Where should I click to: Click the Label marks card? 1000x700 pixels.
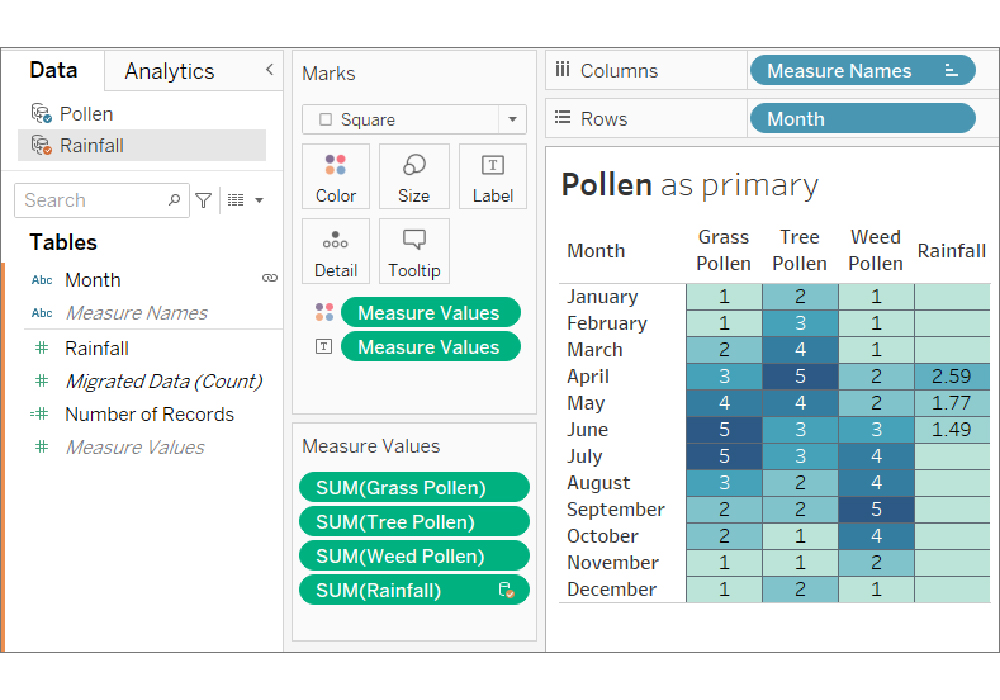click(x=492, y=177)
